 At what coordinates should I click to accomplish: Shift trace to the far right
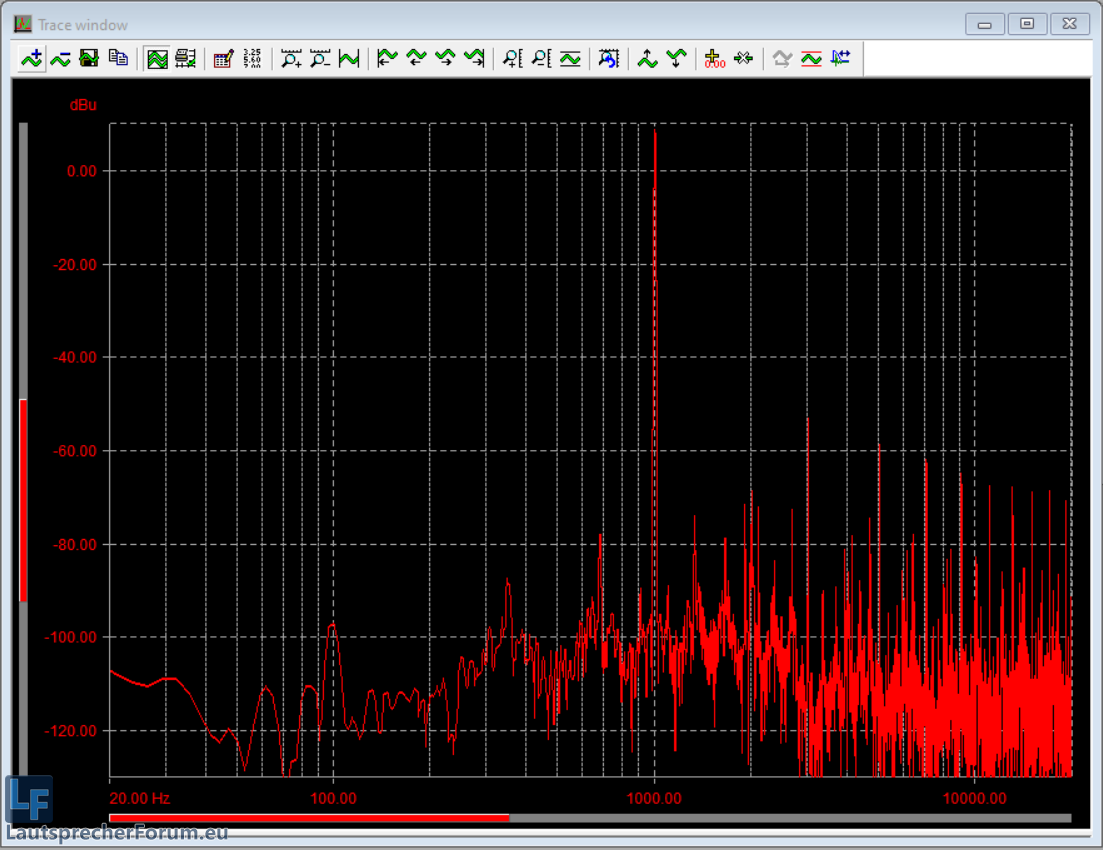[474, 59]
